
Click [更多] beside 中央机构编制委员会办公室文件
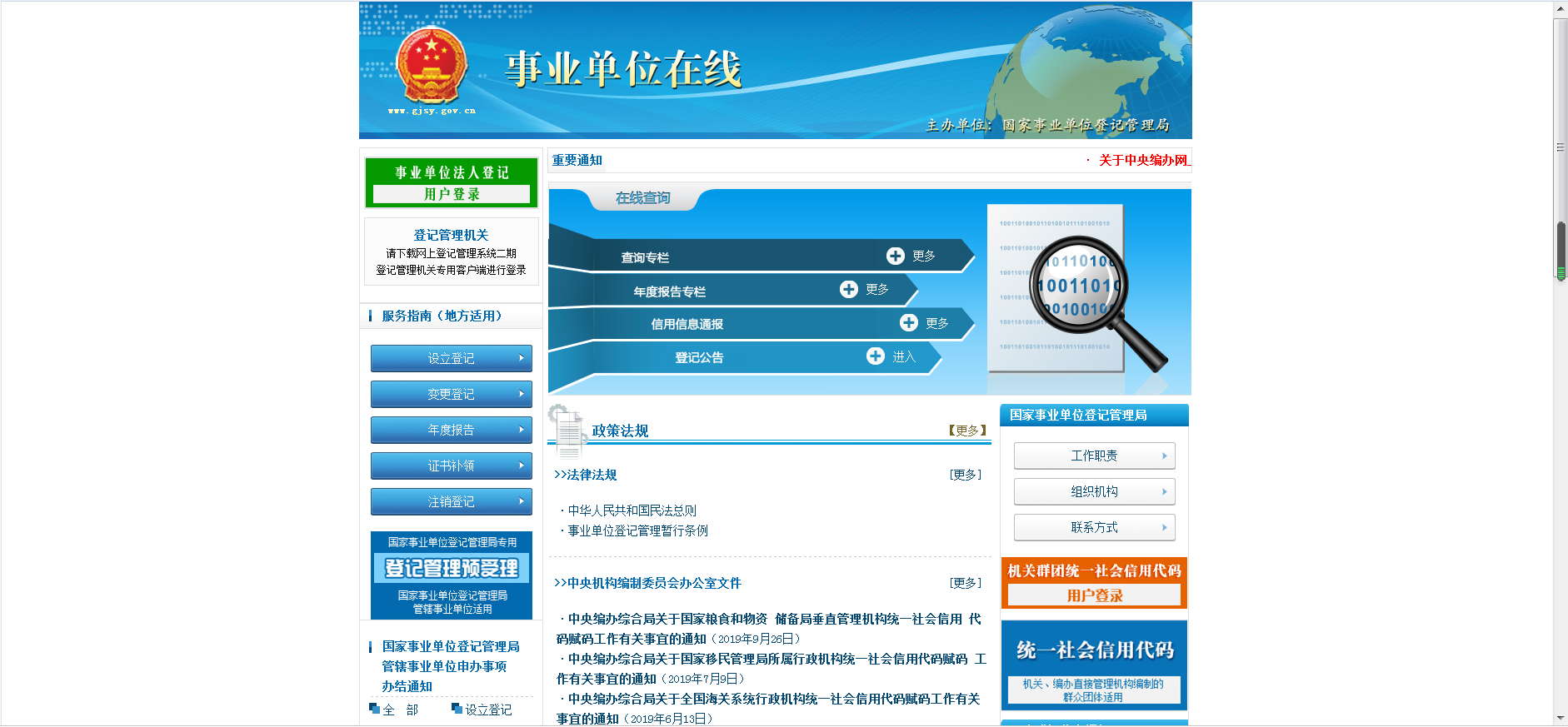[x=966, y=583]
